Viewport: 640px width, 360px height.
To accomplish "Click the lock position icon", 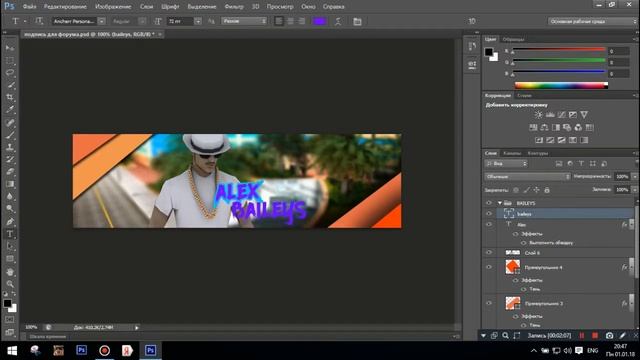I will click(x=536, y=190).
